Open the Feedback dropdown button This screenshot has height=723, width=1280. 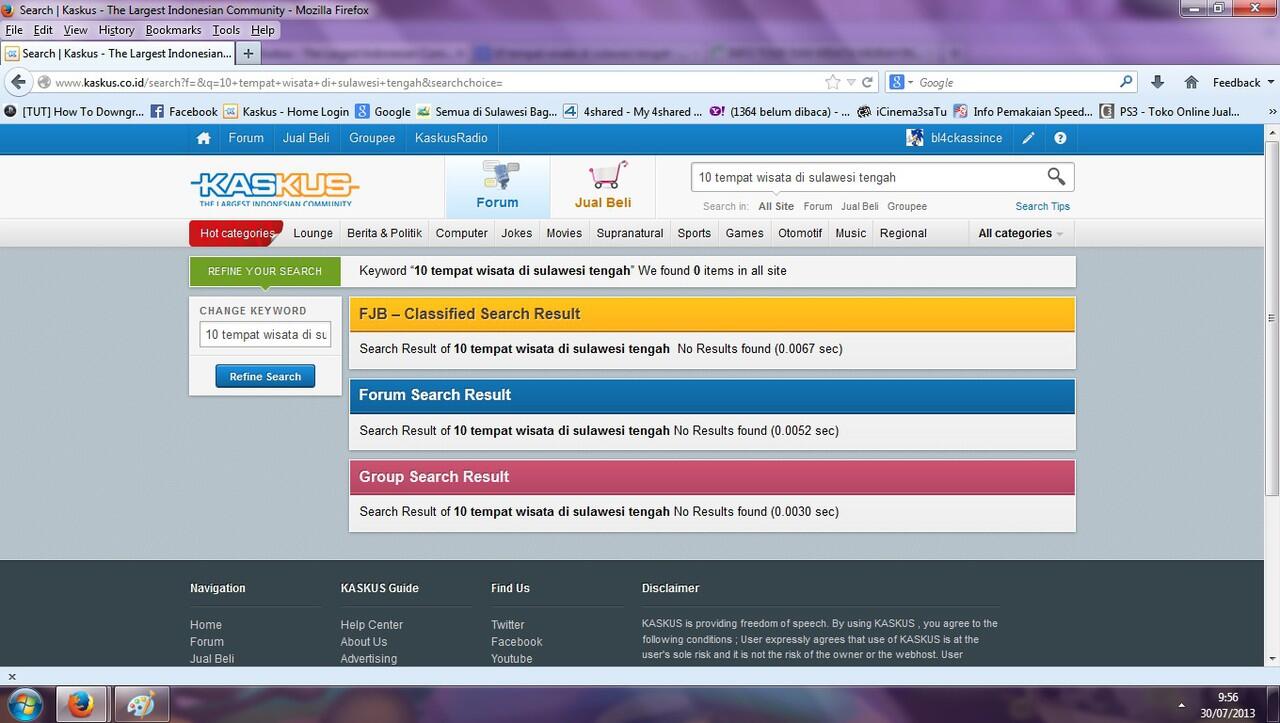coord(1242,82)
